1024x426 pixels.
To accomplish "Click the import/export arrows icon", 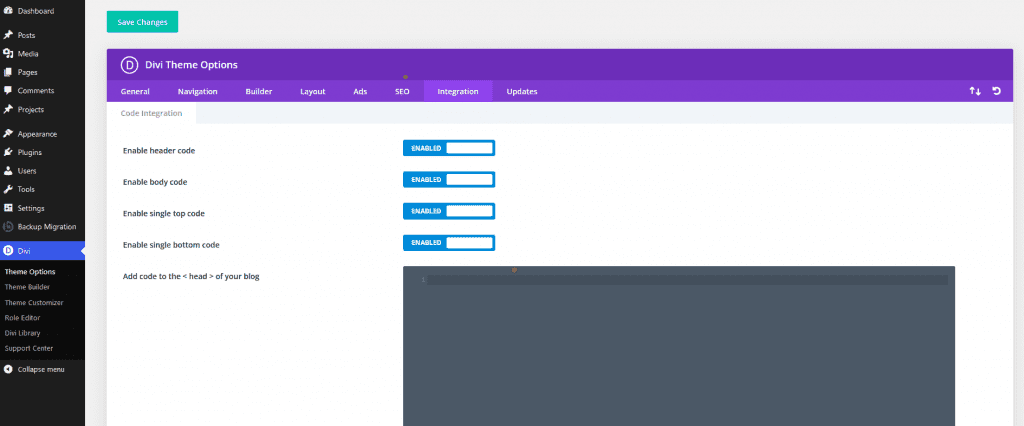I will [975, 91].
